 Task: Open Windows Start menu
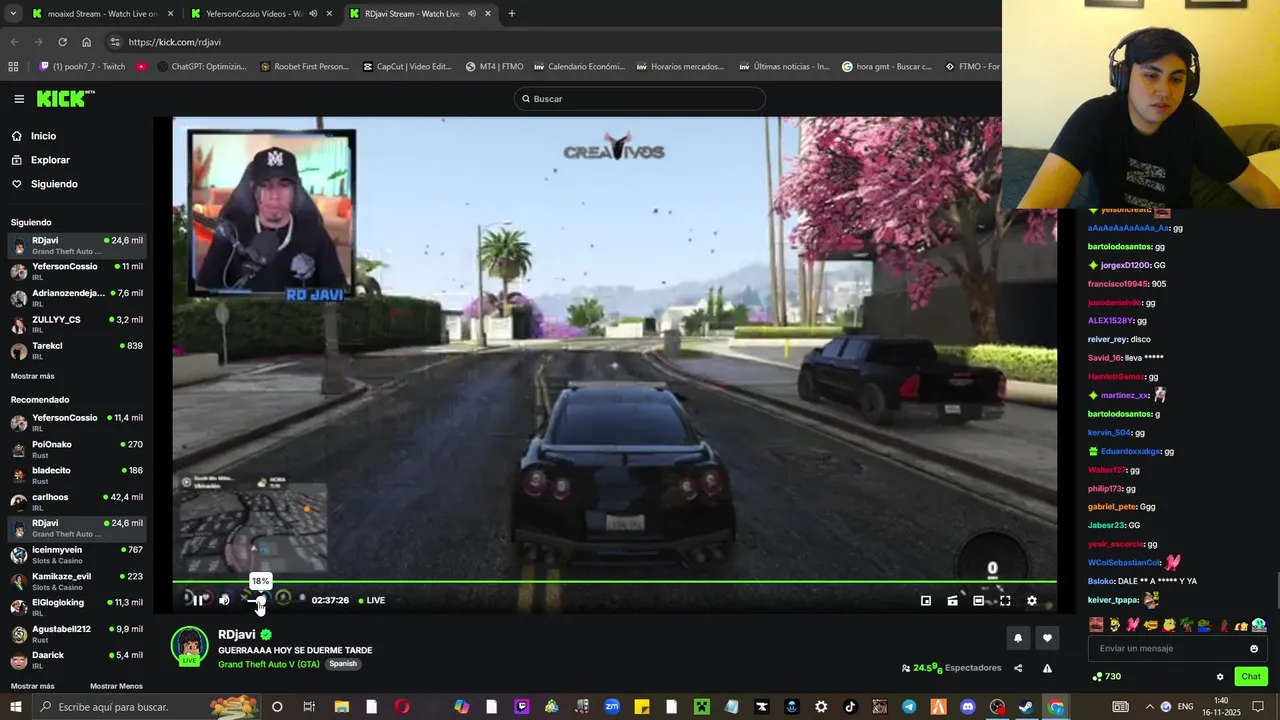16,707
